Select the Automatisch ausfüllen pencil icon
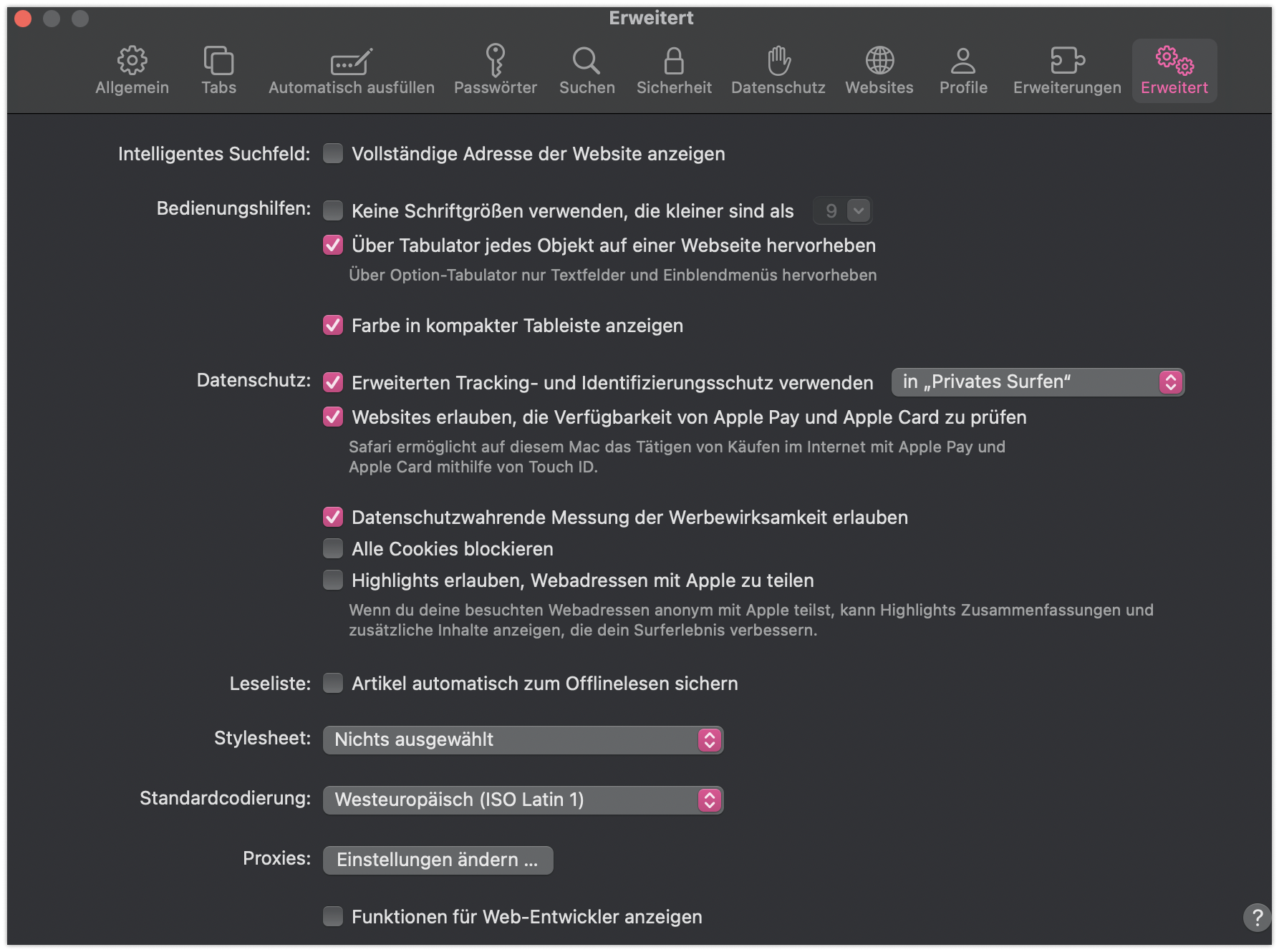Viewport: 1279px width, 952px height. pos(351,62)
